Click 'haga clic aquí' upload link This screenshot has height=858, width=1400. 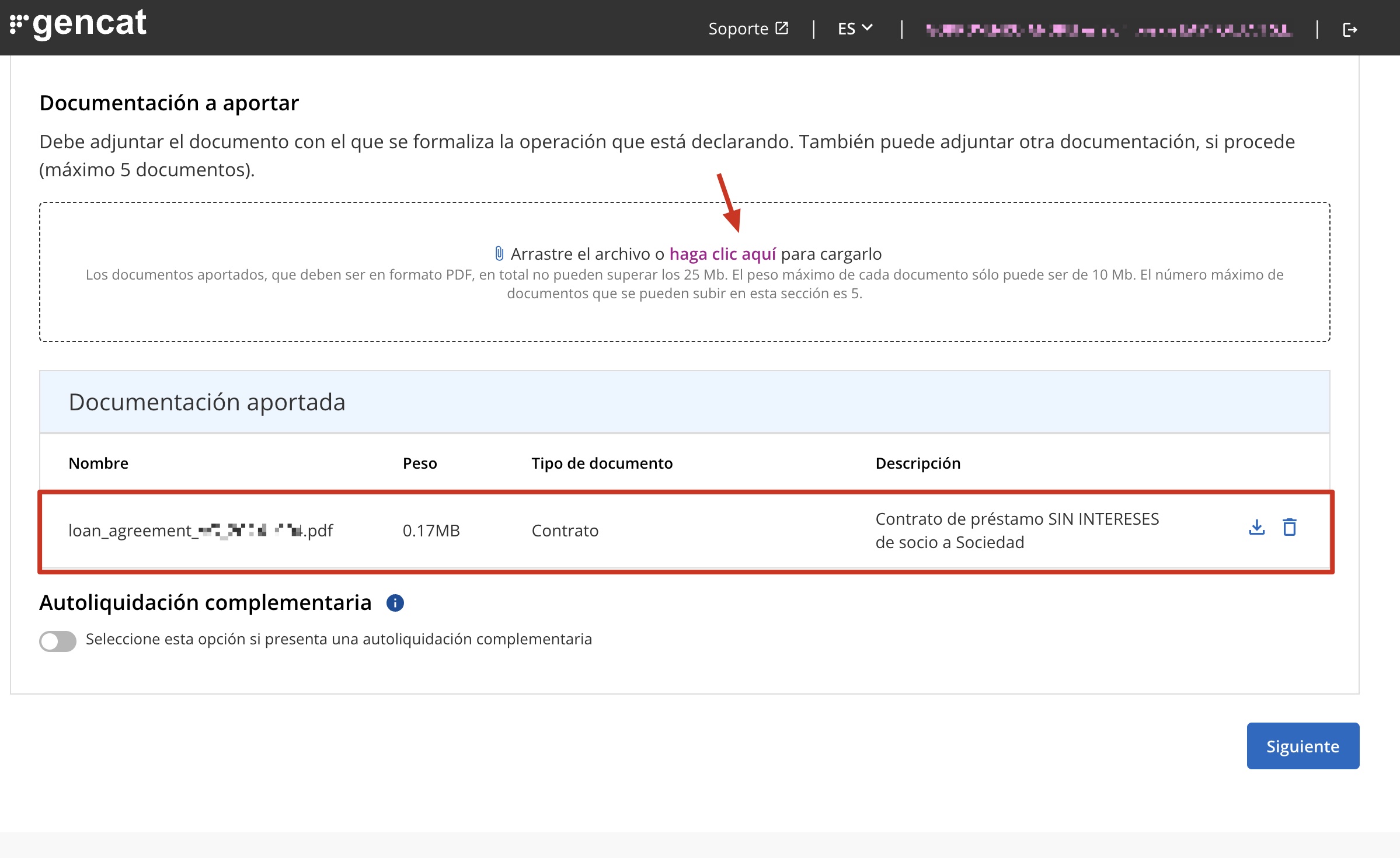pyautogui.click(x=722, y=254)
